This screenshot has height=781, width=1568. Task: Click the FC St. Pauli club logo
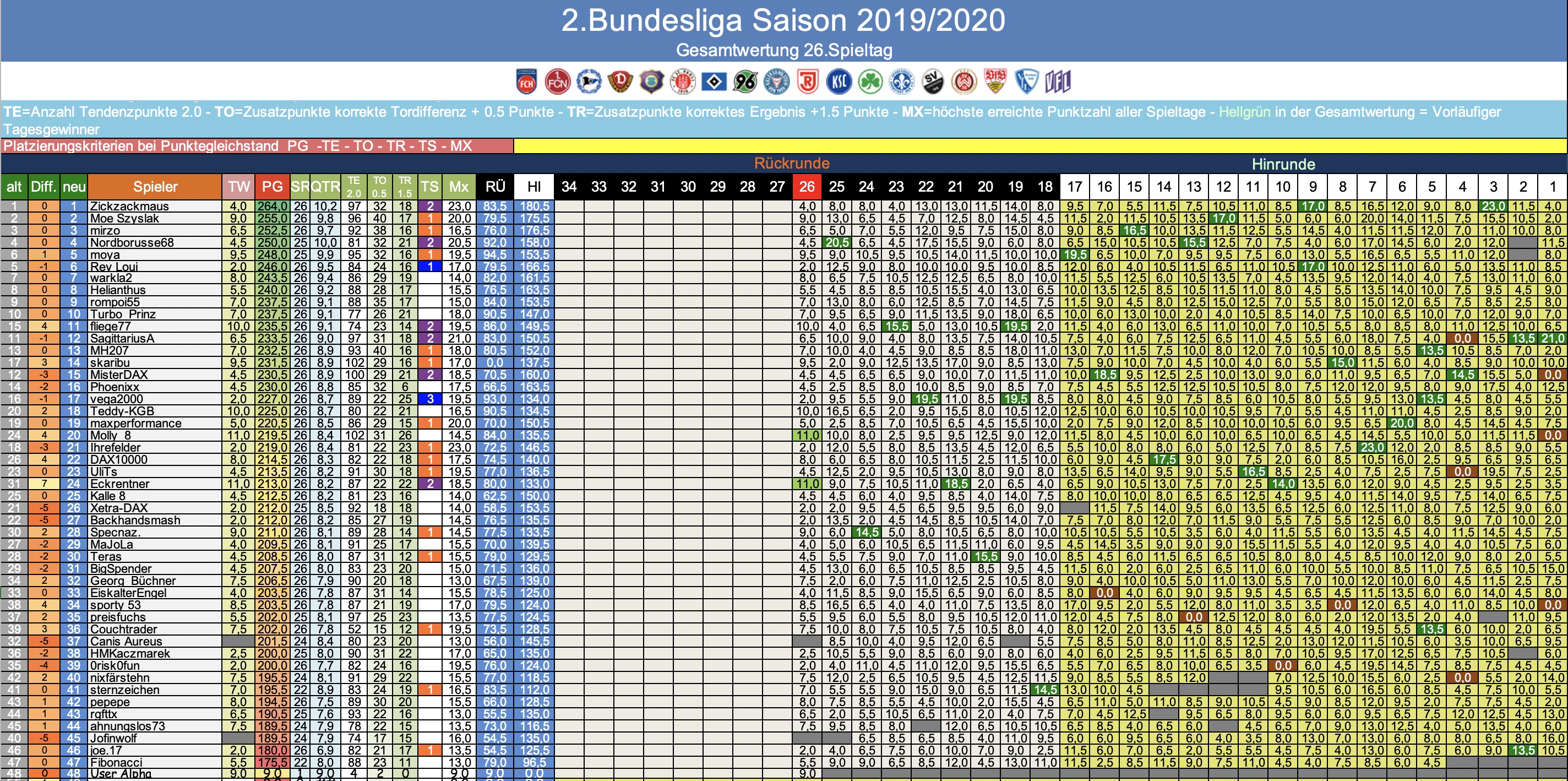682,82
